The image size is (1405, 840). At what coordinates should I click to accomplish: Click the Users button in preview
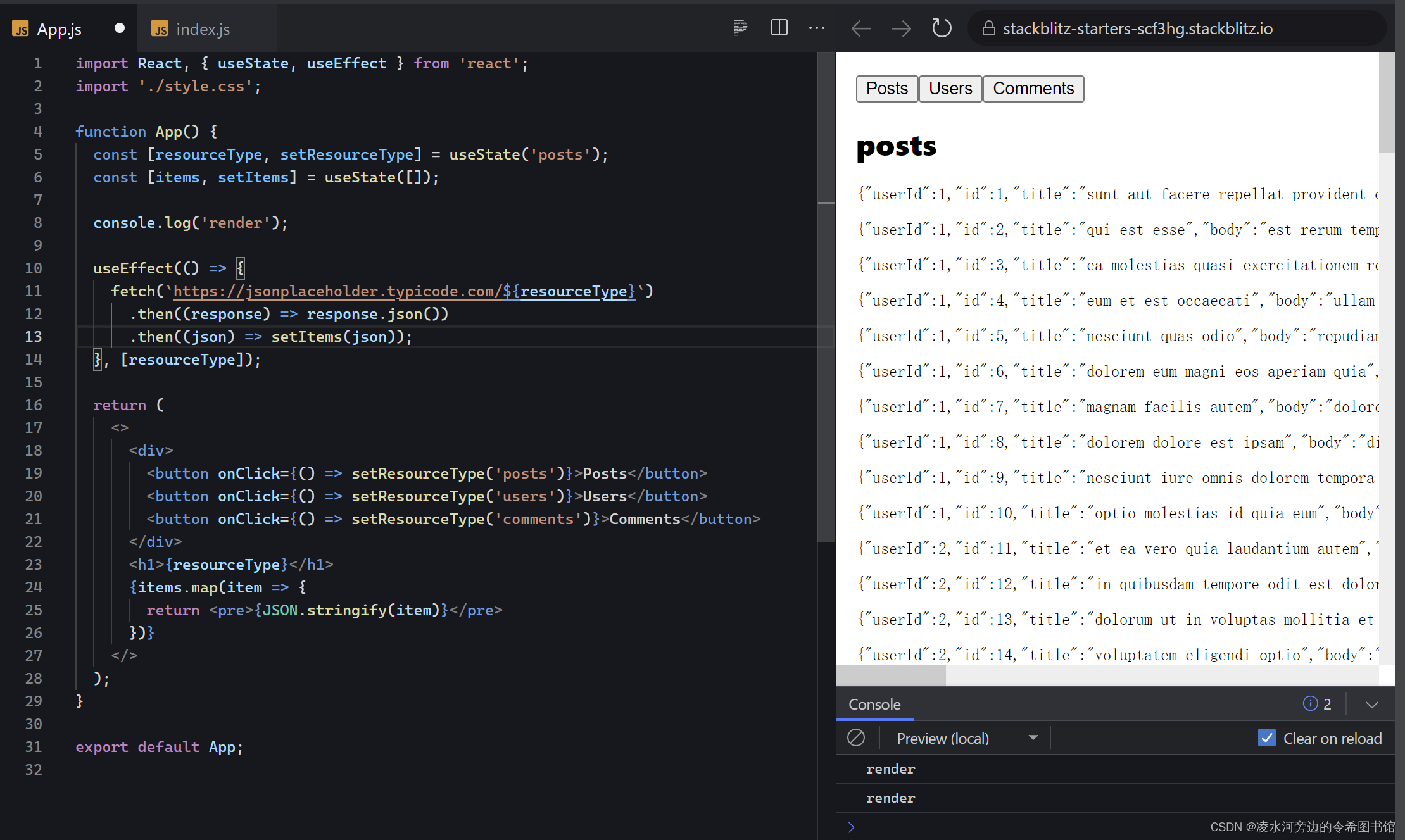[x=950, y=89]
